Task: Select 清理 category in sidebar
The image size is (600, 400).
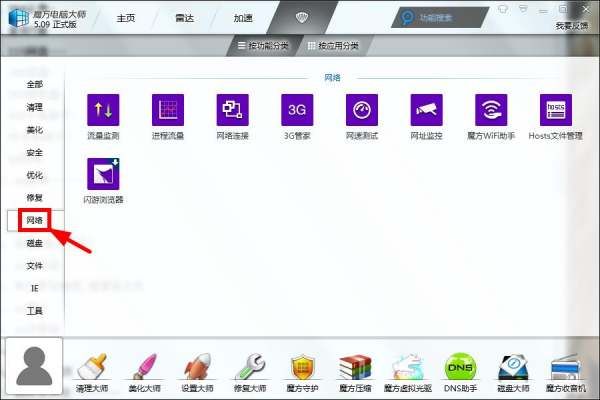Action: coord(34,107)
